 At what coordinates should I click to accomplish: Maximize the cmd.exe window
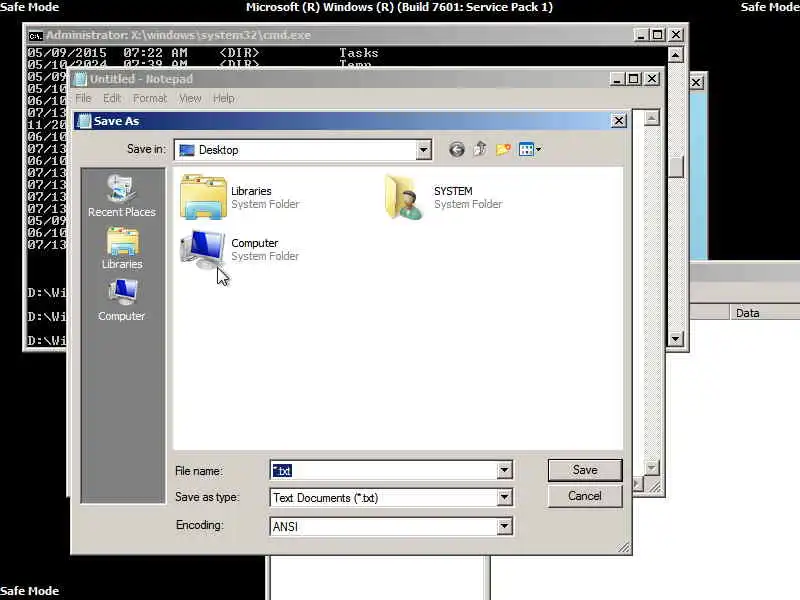coord(658,35)
